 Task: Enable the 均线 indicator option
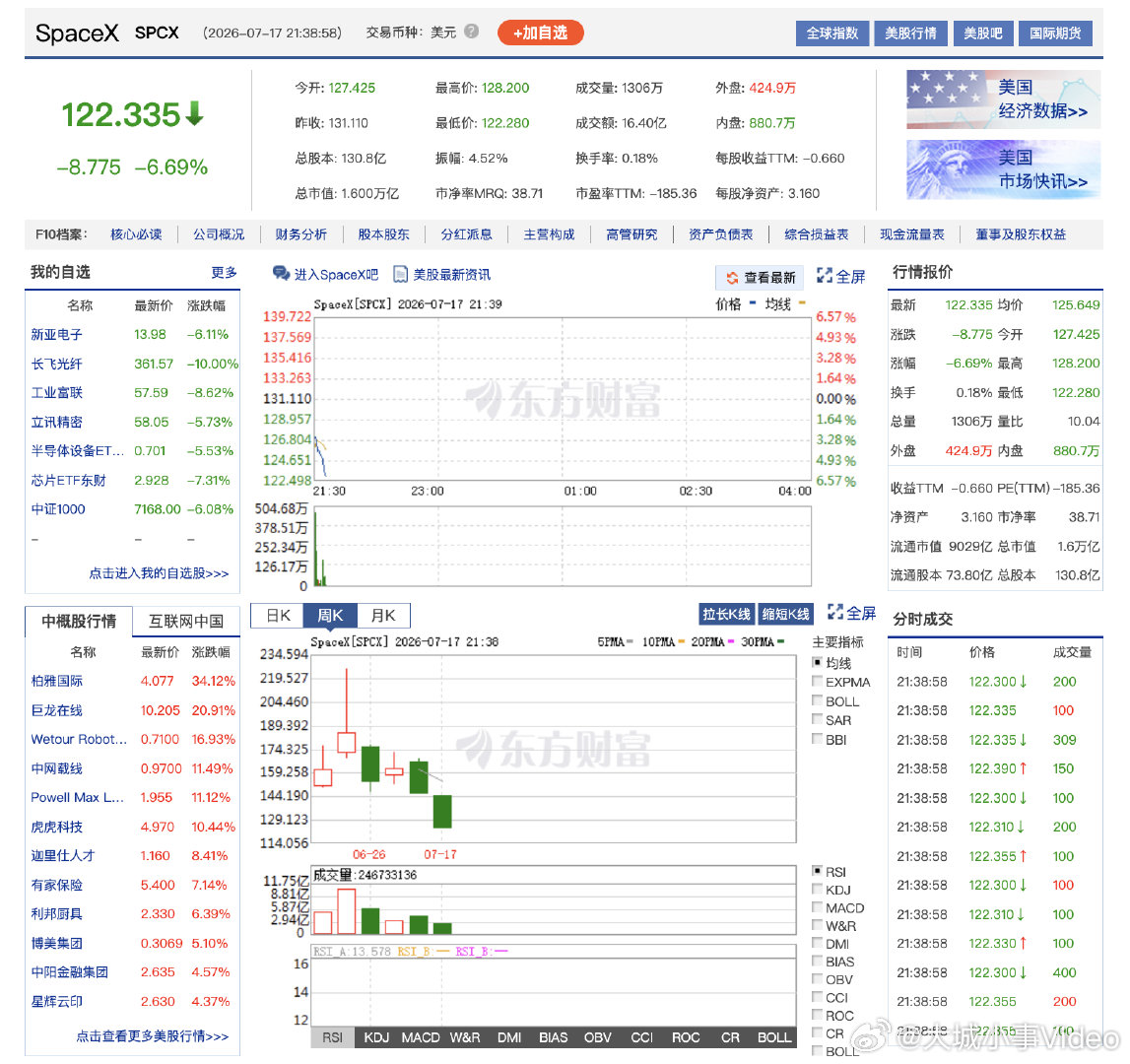[x=818, y=662]
